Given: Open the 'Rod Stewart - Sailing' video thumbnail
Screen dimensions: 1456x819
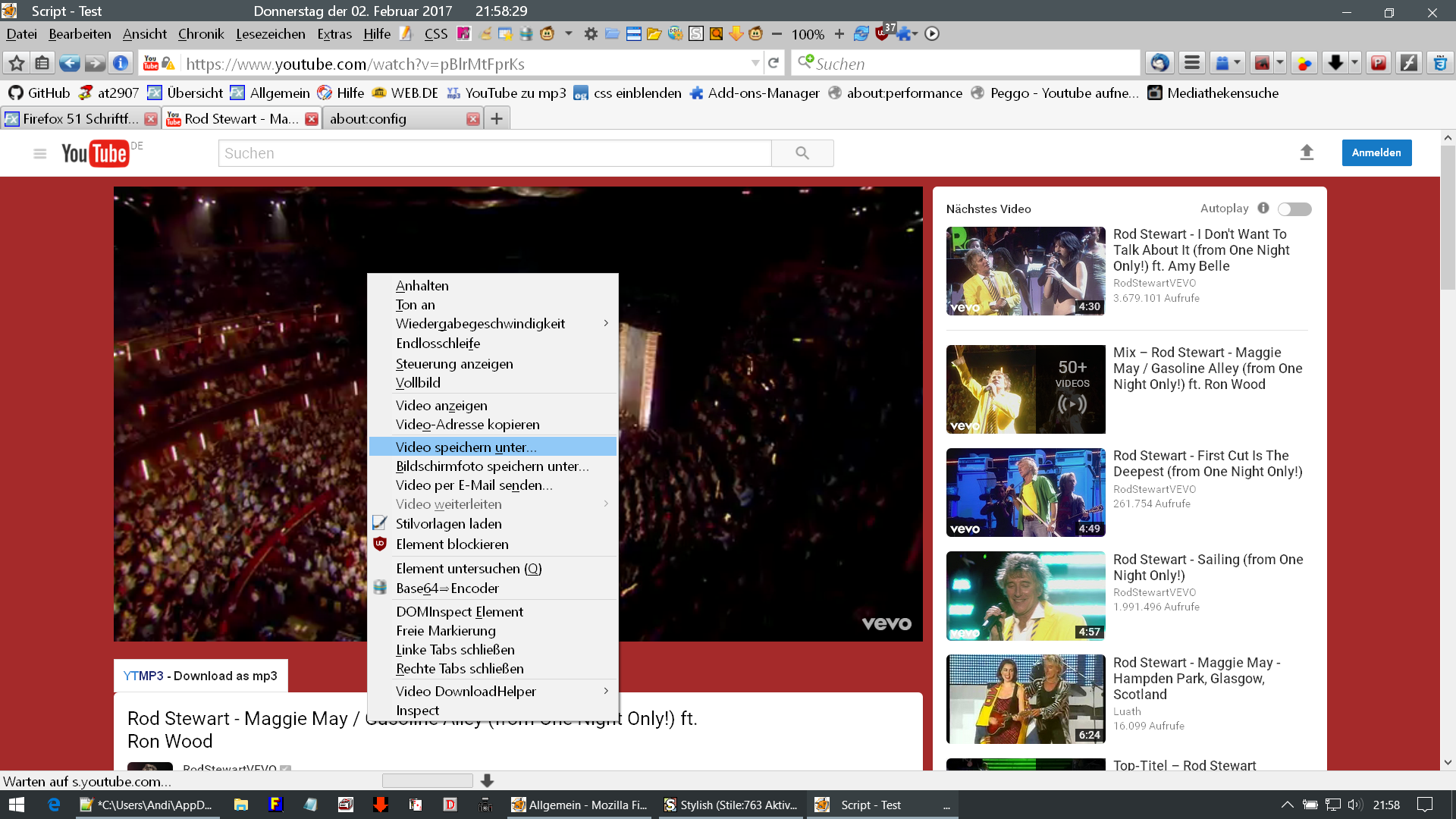Looking at the screenshot, I should pyautogui.click(x=1025, y=596).
